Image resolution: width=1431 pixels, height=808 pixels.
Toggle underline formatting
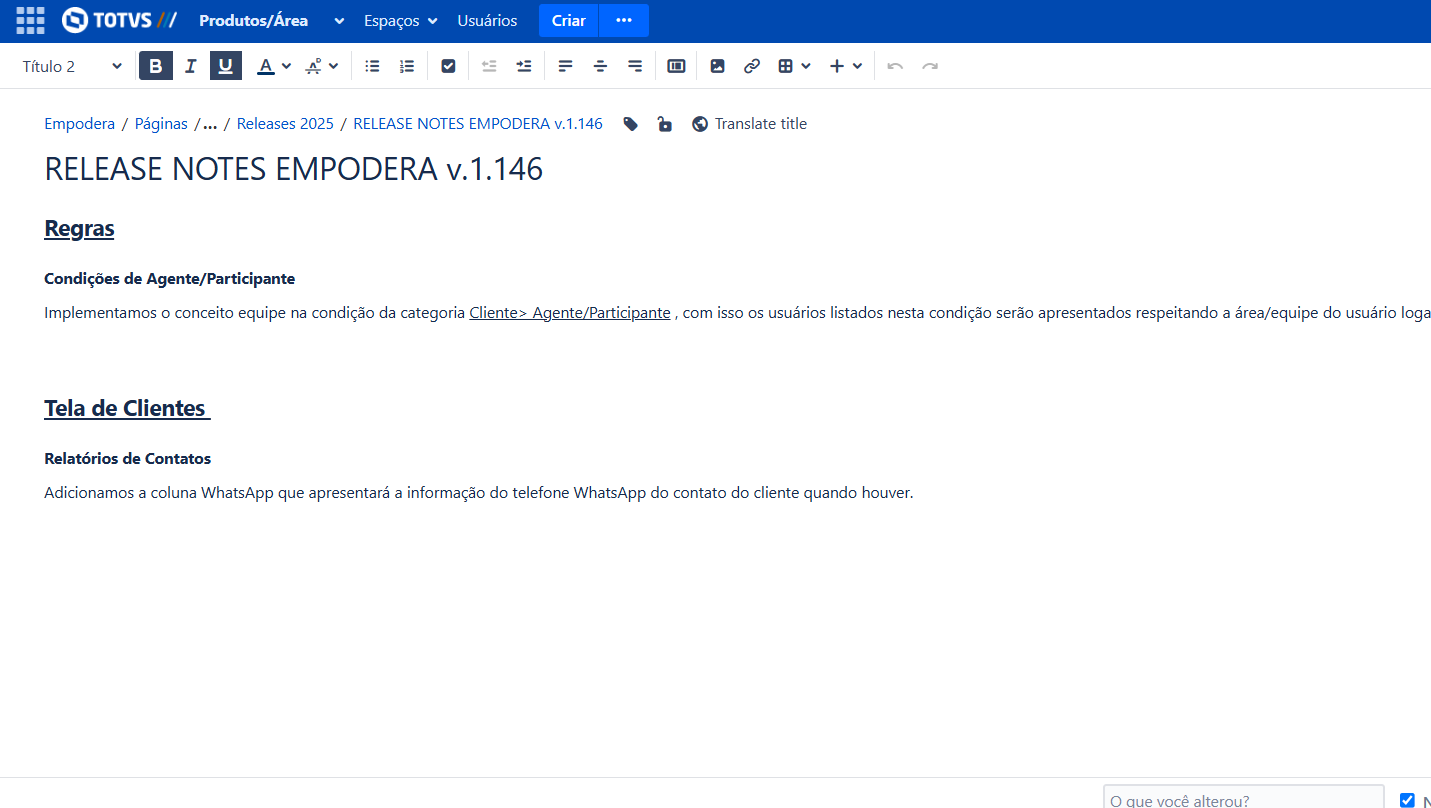pos(226,66)
